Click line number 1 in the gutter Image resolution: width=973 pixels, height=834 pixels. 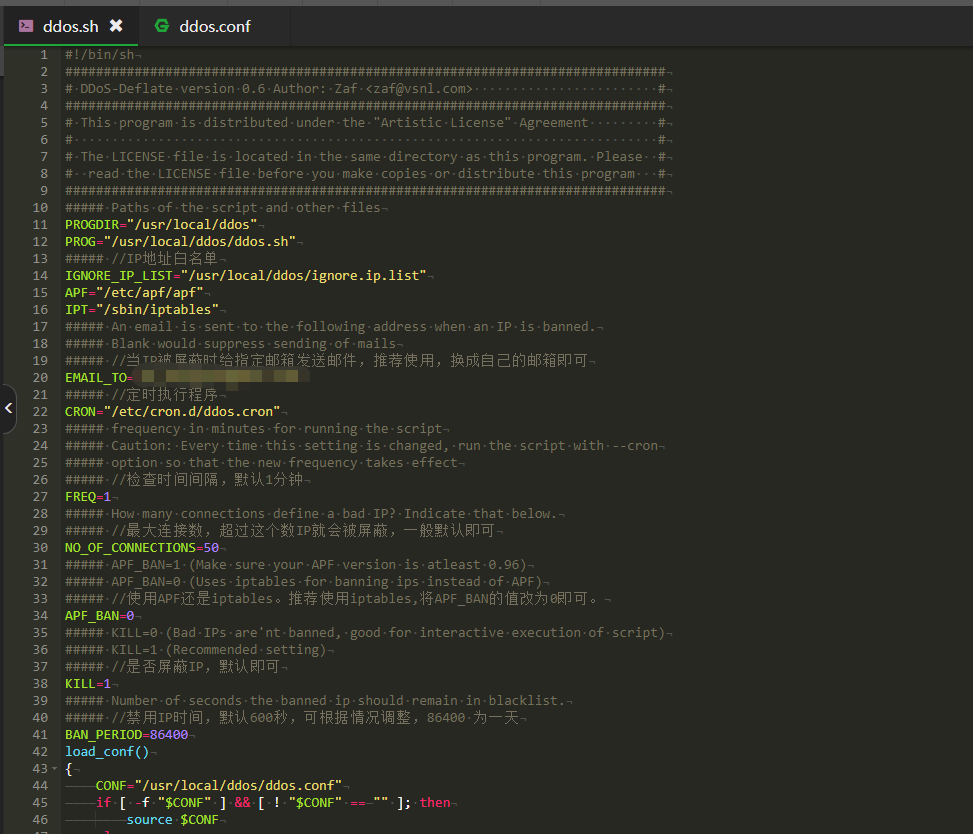[43, 55]
